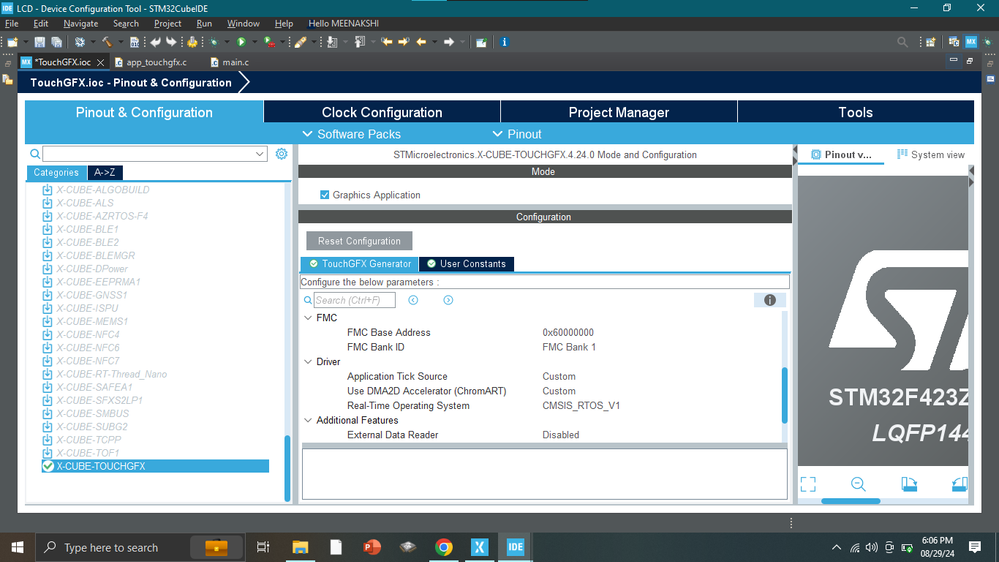
Task: Click the Forward navigation white arrow
Action: (449, 42)
